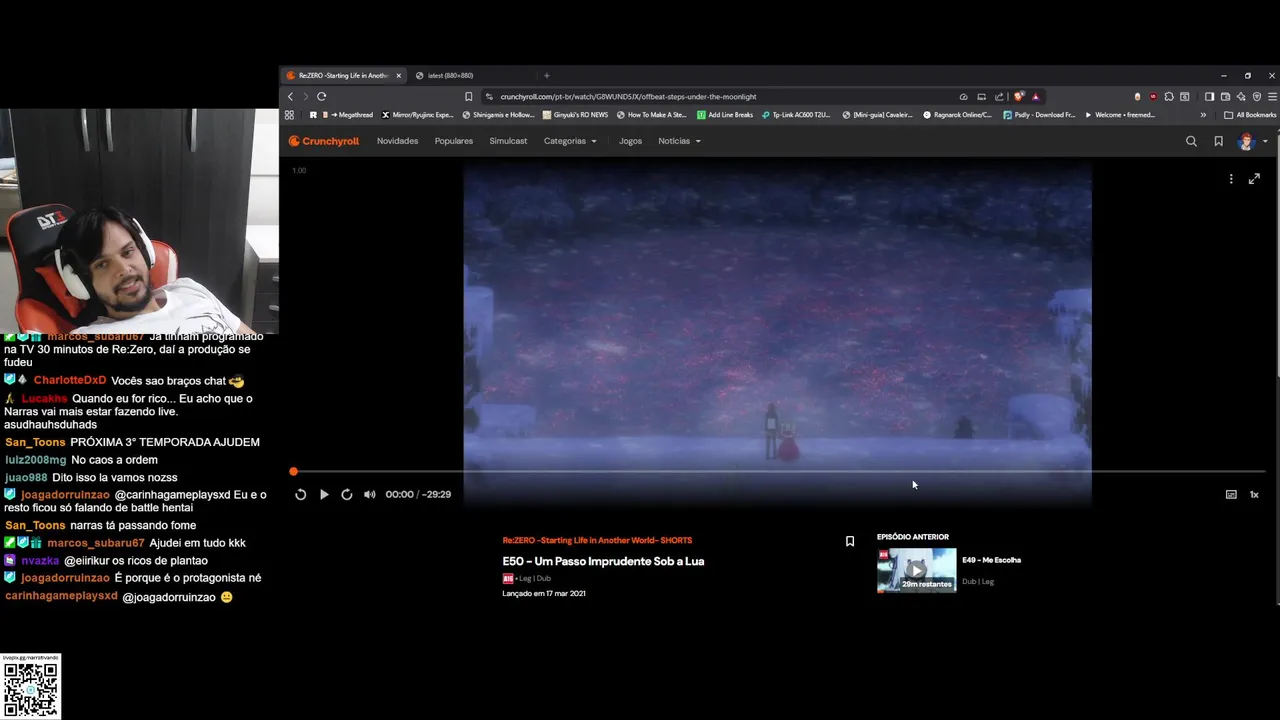Reload the current page
This screenshot has height=720, width=1280.
(321, 96)
